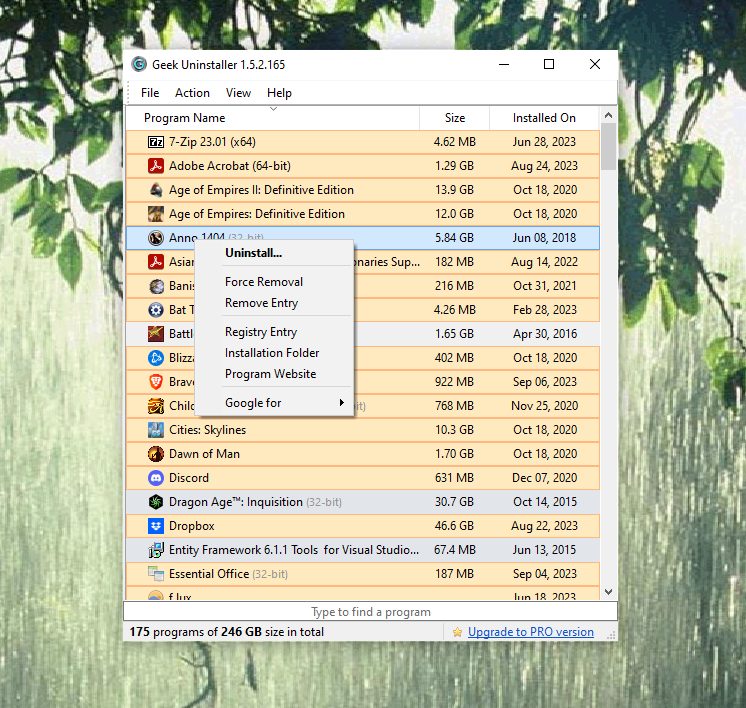Open Installation Folder from context menu
This screenshot has width=746, height=708.
click(x=272, y=353)
